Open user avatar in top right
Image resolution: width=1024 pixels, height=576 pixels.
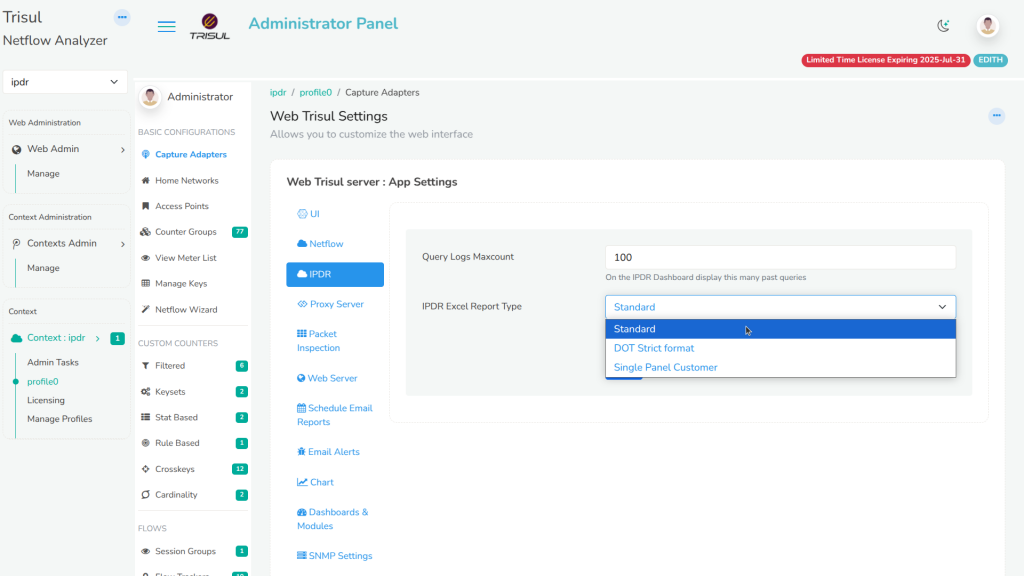(x=987, y=26)
